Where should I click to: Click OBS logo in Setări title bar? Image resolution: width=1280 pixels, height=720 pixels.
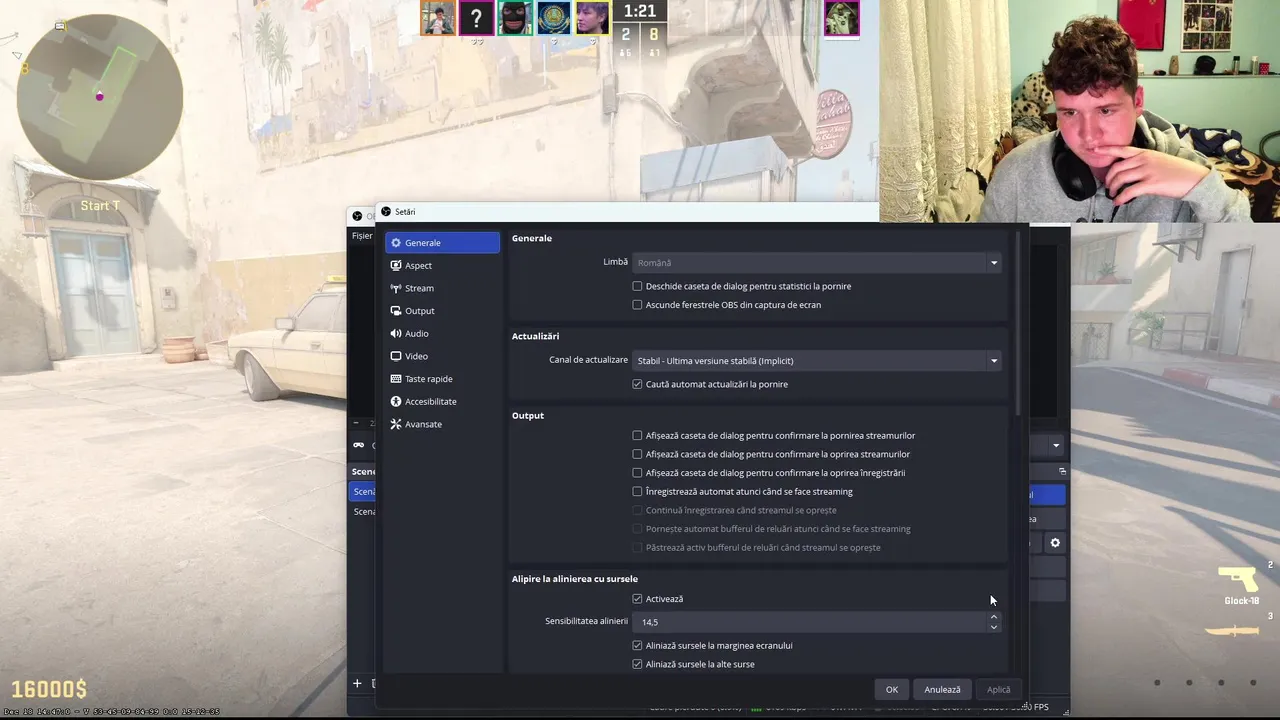click(386, 212)
